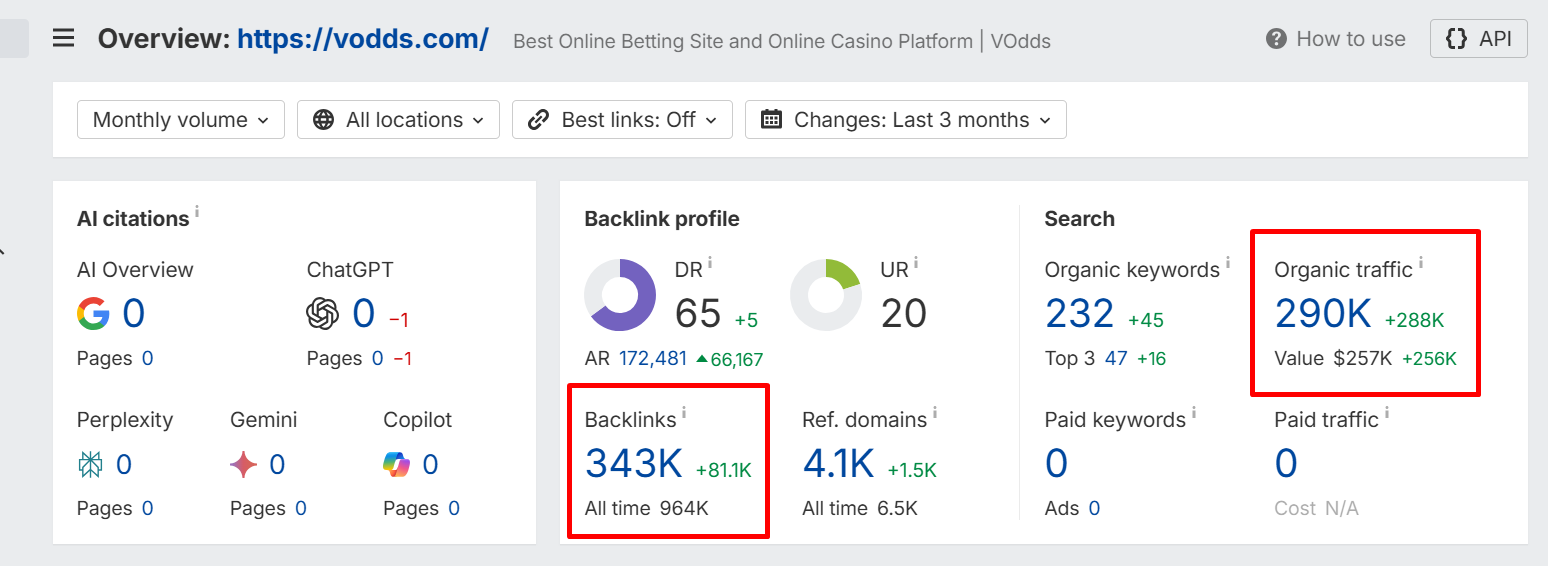The height and width of the screenshot is (566, 1548).
Task: Open Changes: Last 3 months dropdown
Action: click(x=906, y=120)
